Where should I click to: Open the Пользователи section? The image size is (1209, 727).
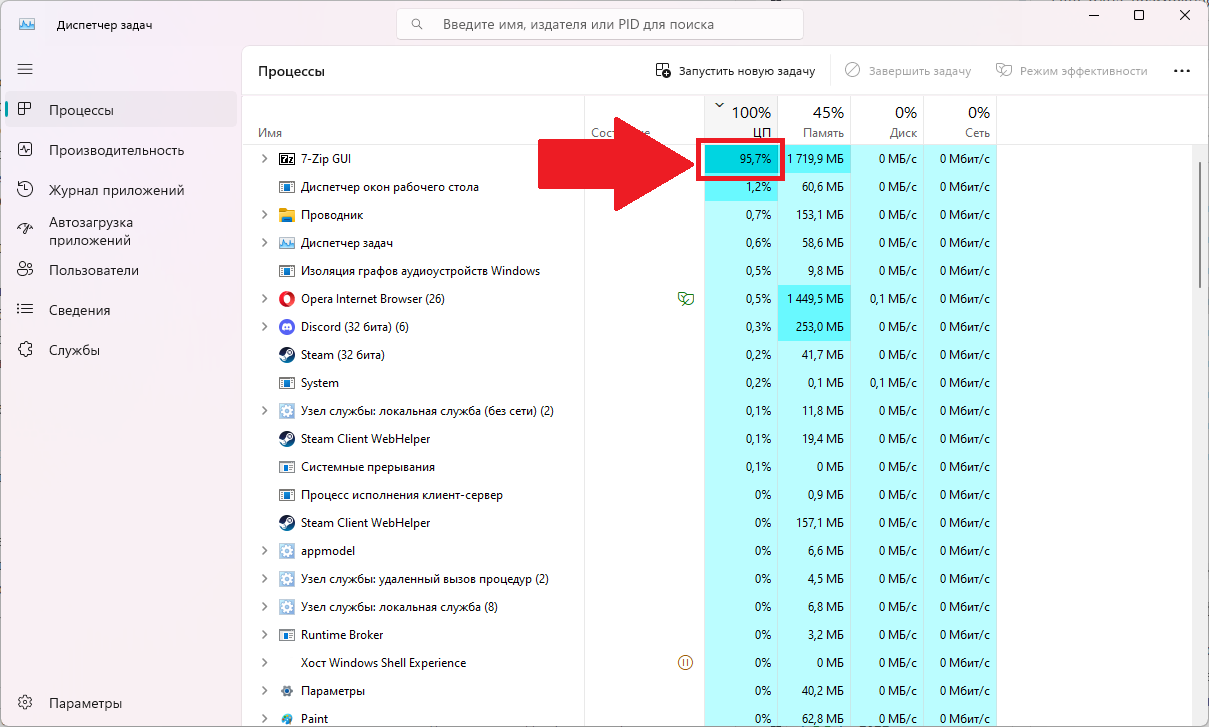click(93, 270)
